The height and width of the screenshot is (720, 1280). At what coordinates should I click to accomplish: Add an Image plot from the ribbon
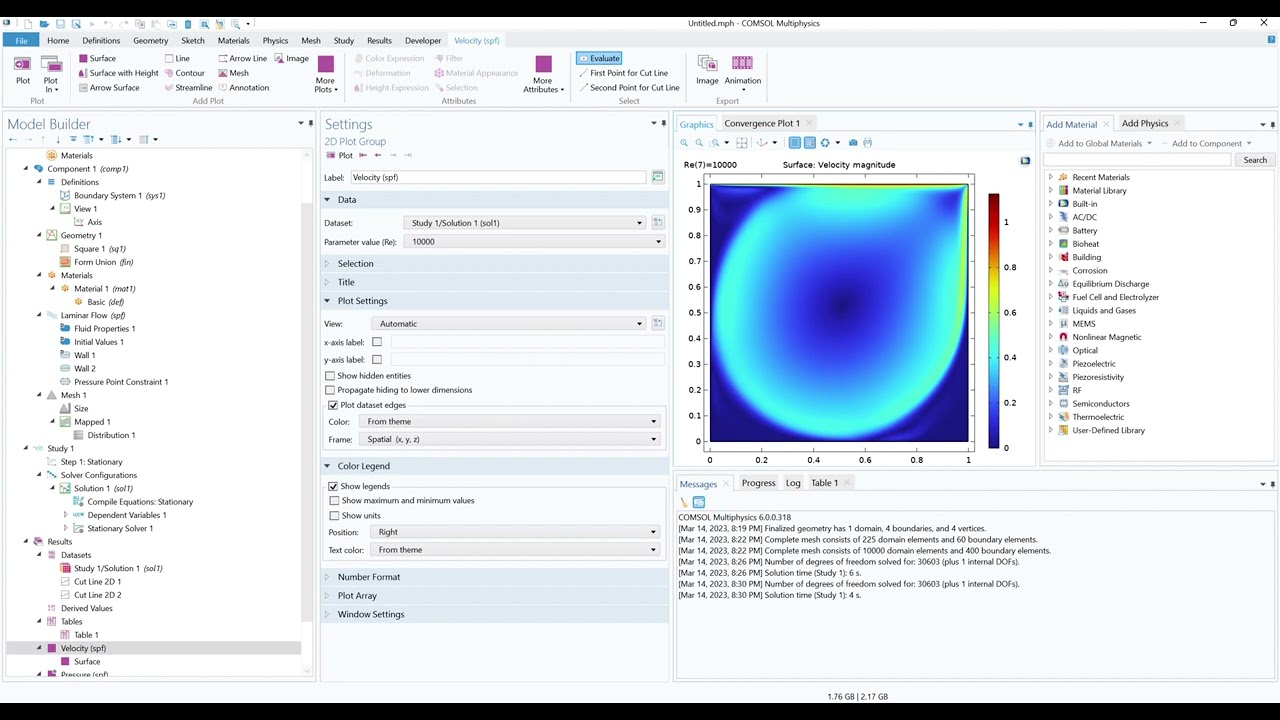(x=292, y=58)
